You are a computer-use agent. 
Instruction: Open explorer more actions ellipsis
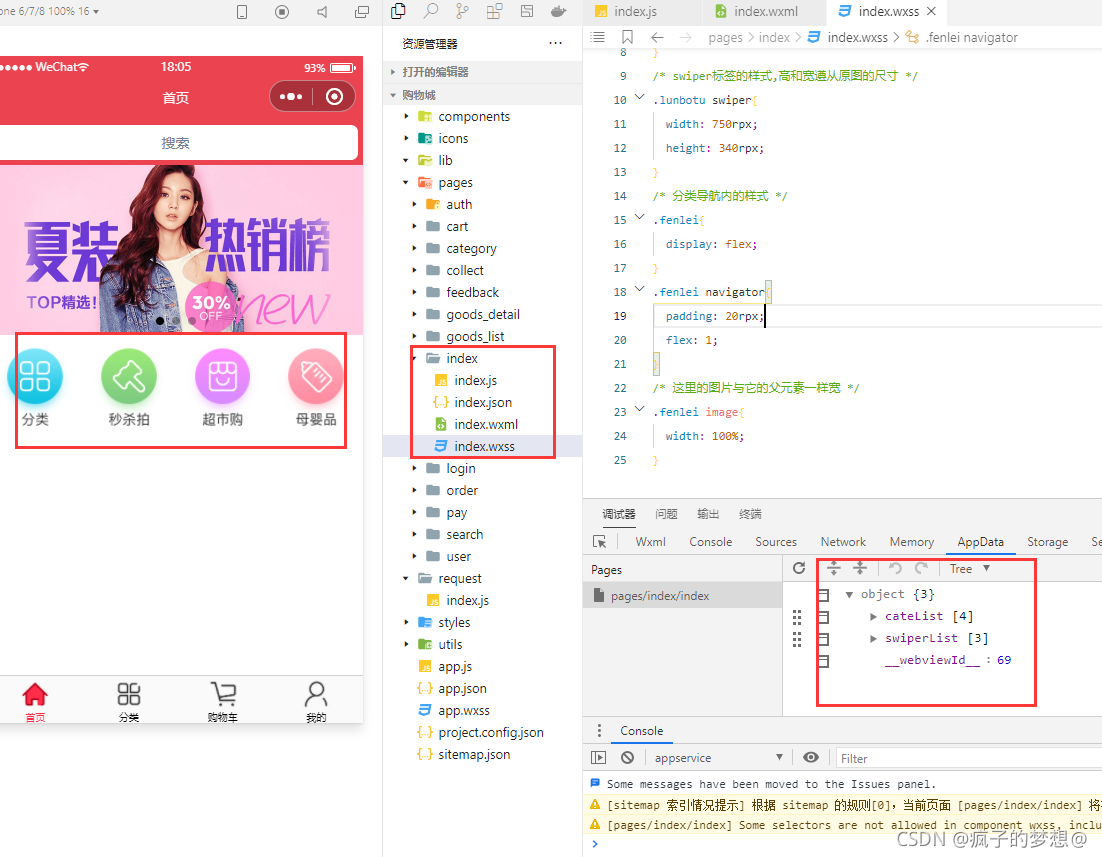(555, 44)
